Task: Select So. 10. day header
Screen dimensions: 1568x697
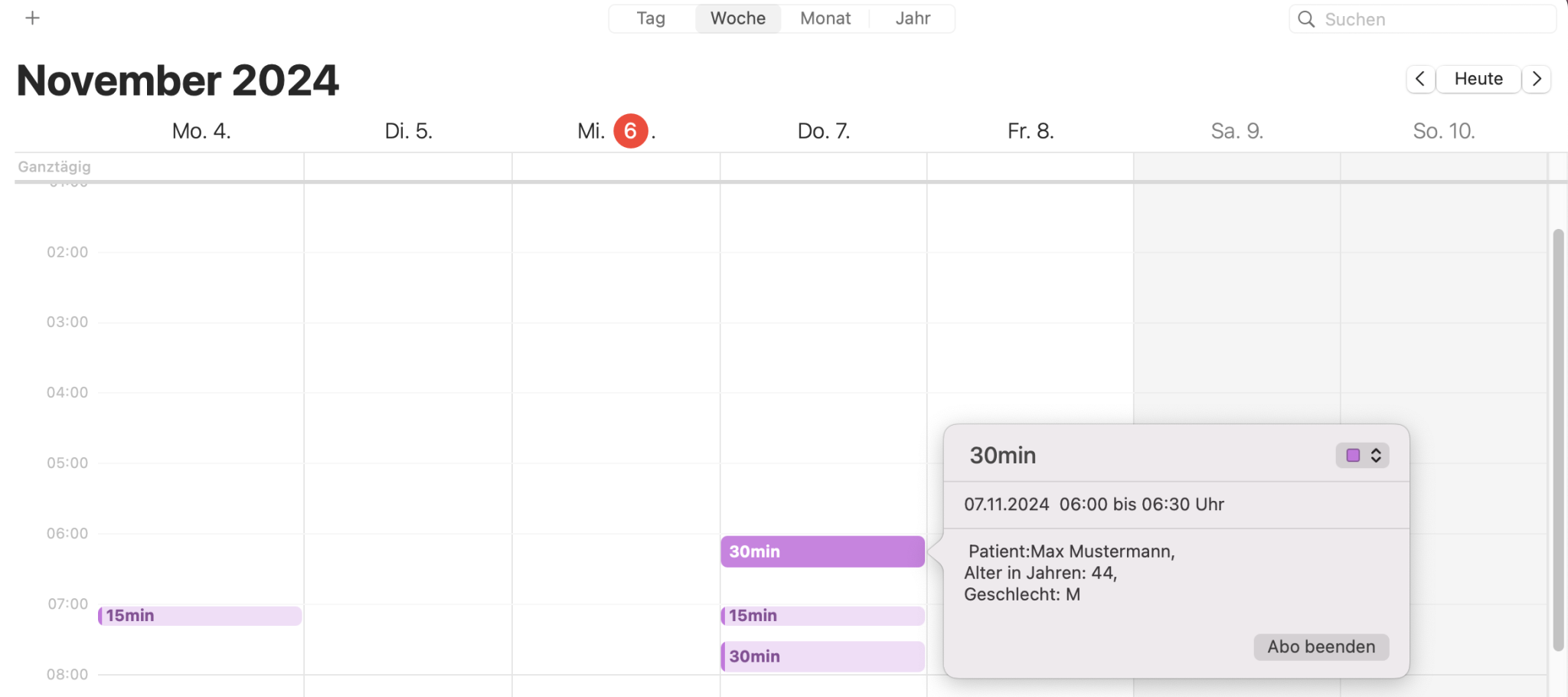Action: (1444, 131)
